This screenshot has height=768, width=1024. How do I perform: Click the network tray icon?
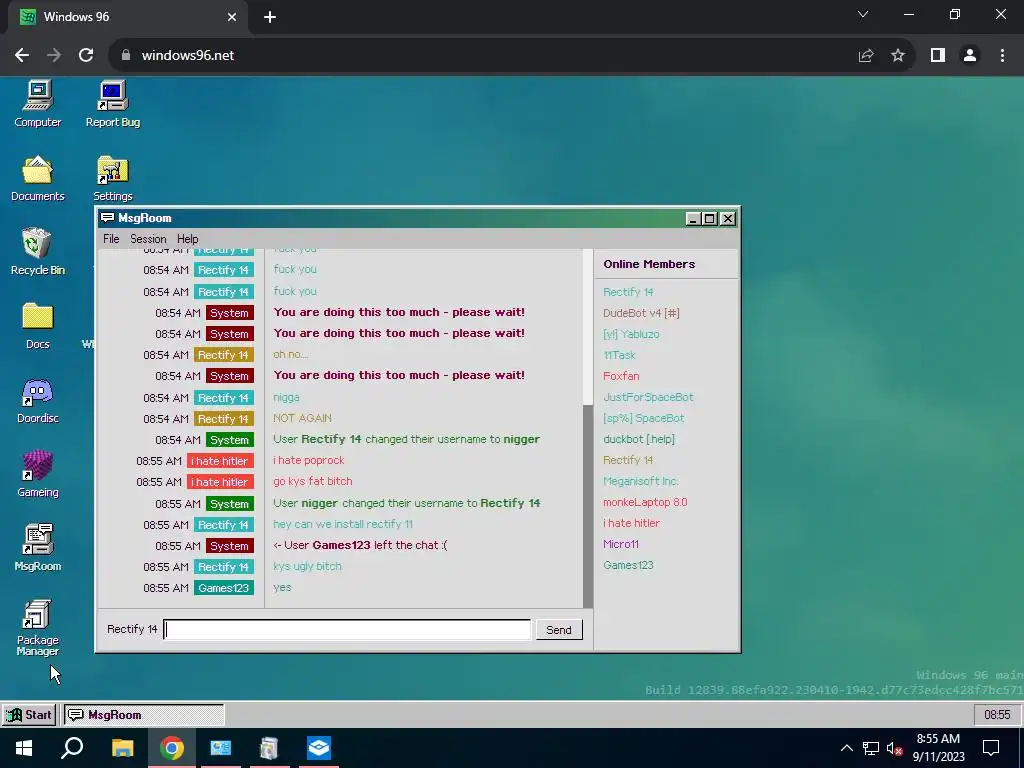point(871,748)
